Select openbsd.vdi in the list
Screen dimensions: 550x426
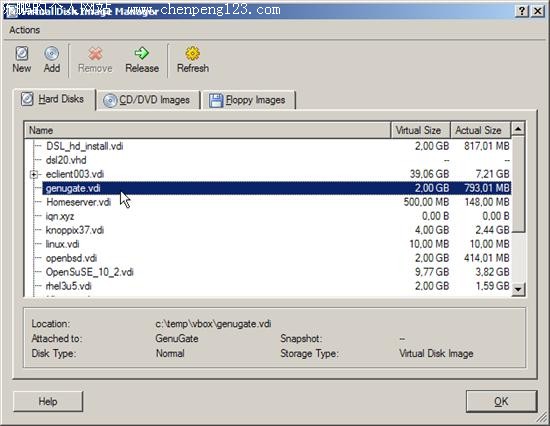click(71, 258)
